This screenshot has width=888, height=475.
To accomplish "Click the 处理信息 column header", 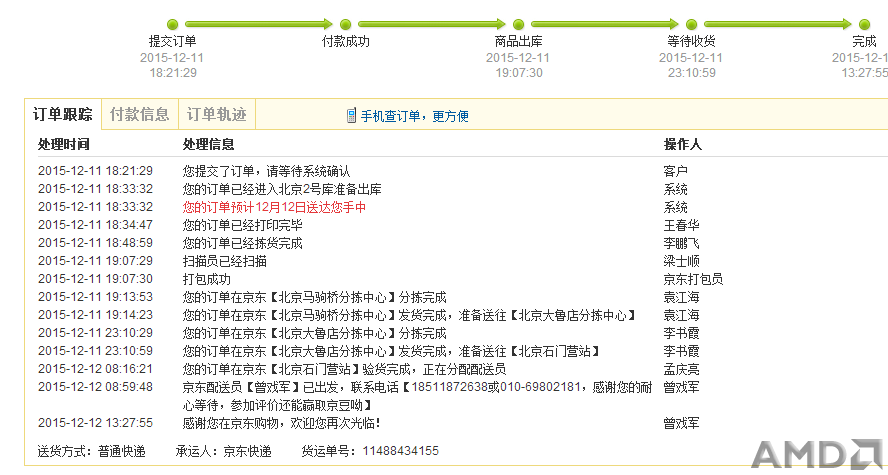I will [x=208, y=144].
